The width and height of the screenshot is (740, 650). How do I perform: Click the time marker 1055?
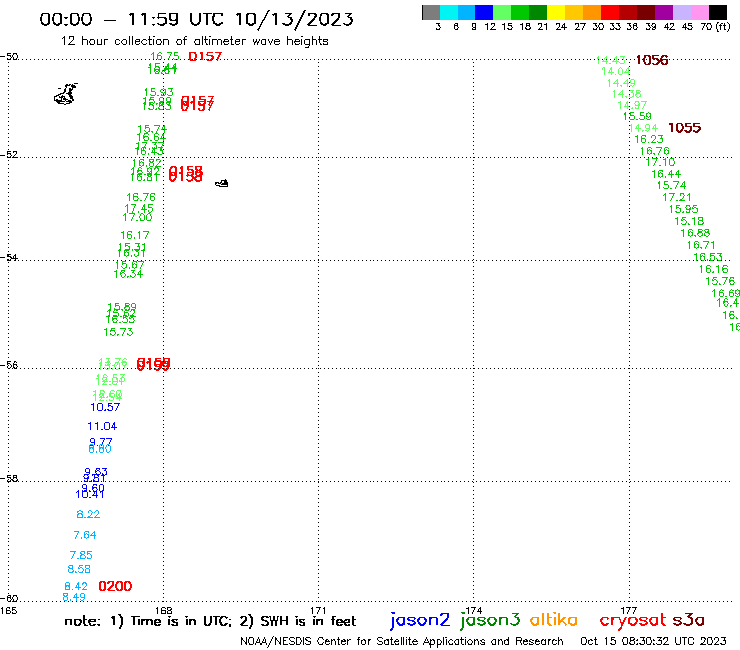[685, 128]
